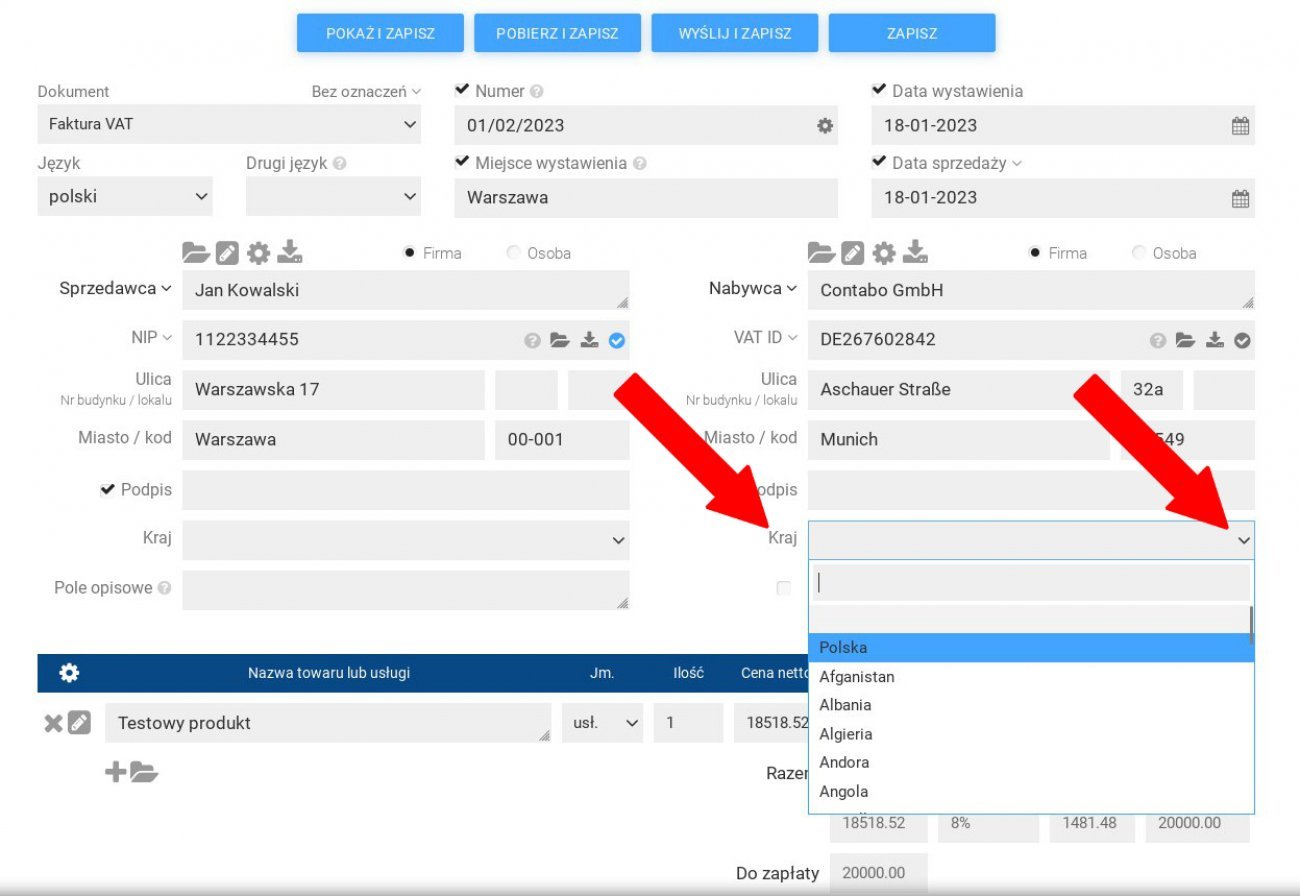This screenshot has height=896, width=1300.
Task: Select Albania in country list
Action: (1031, 705)
